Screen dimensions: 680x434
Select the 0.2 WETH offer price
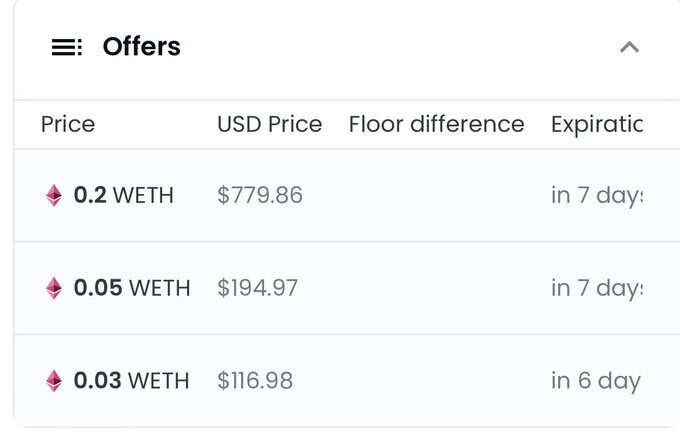click(123, 196)
